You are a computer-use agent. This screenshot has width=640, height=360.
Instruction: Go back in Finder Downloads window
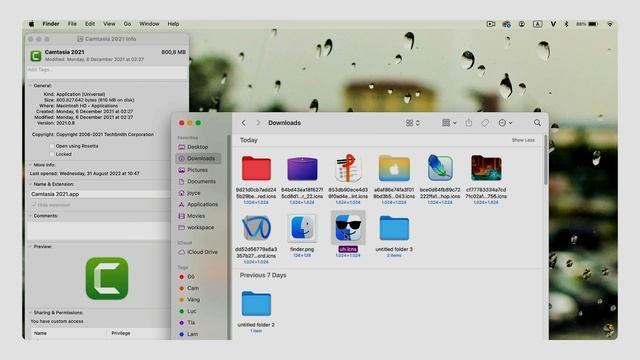coord(244,123)
